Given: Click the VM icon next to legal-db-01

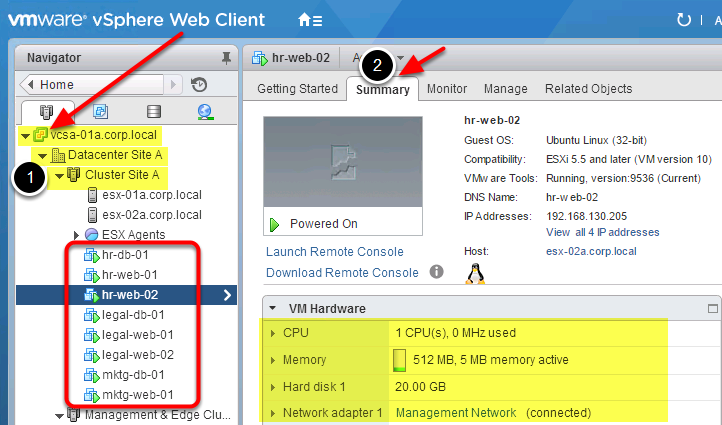Looking at the screenshot, I should click(92, 315).
